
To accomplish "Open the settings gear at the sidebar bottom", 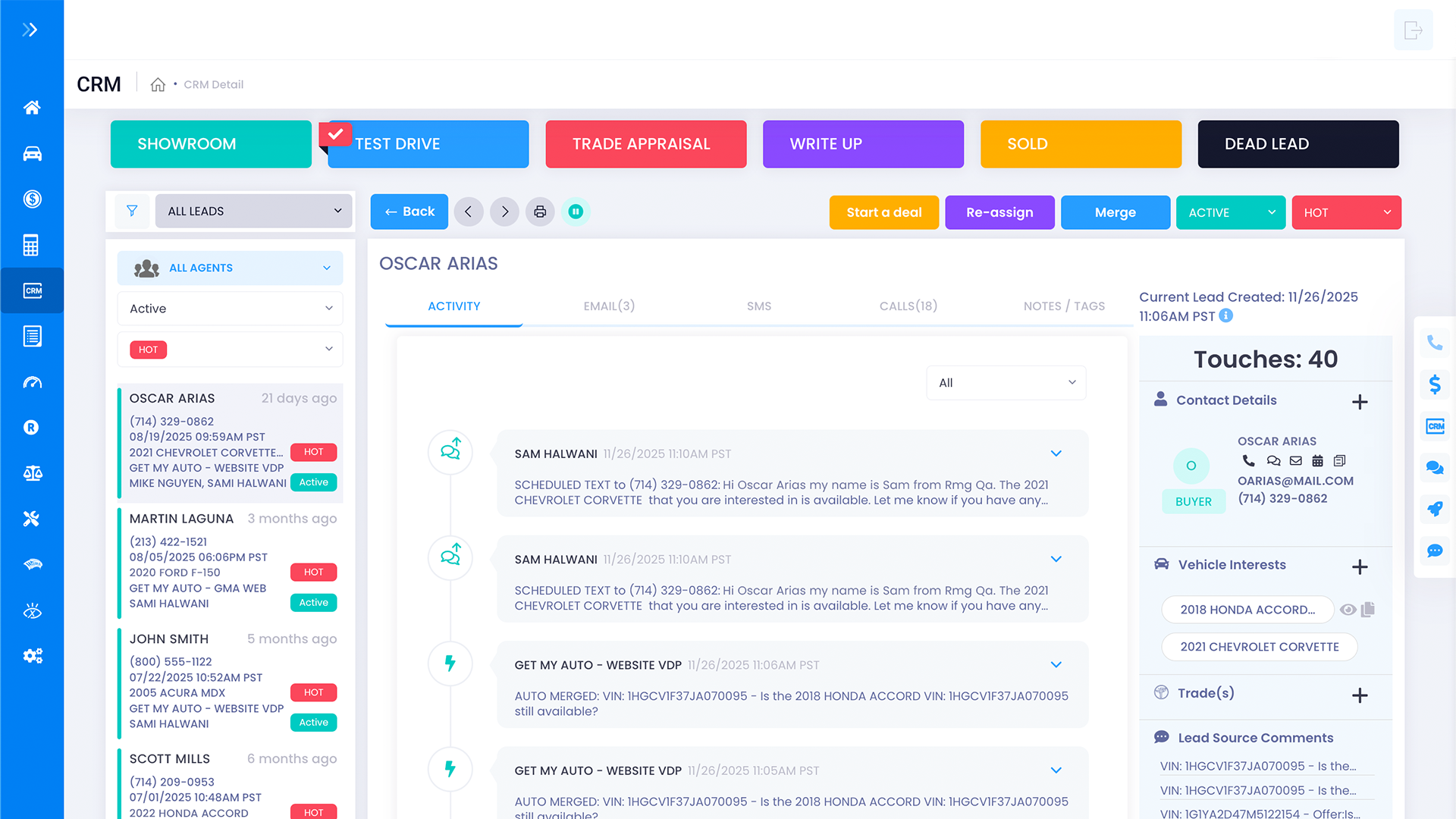I will pyautogui.click(x=32, y=655).
